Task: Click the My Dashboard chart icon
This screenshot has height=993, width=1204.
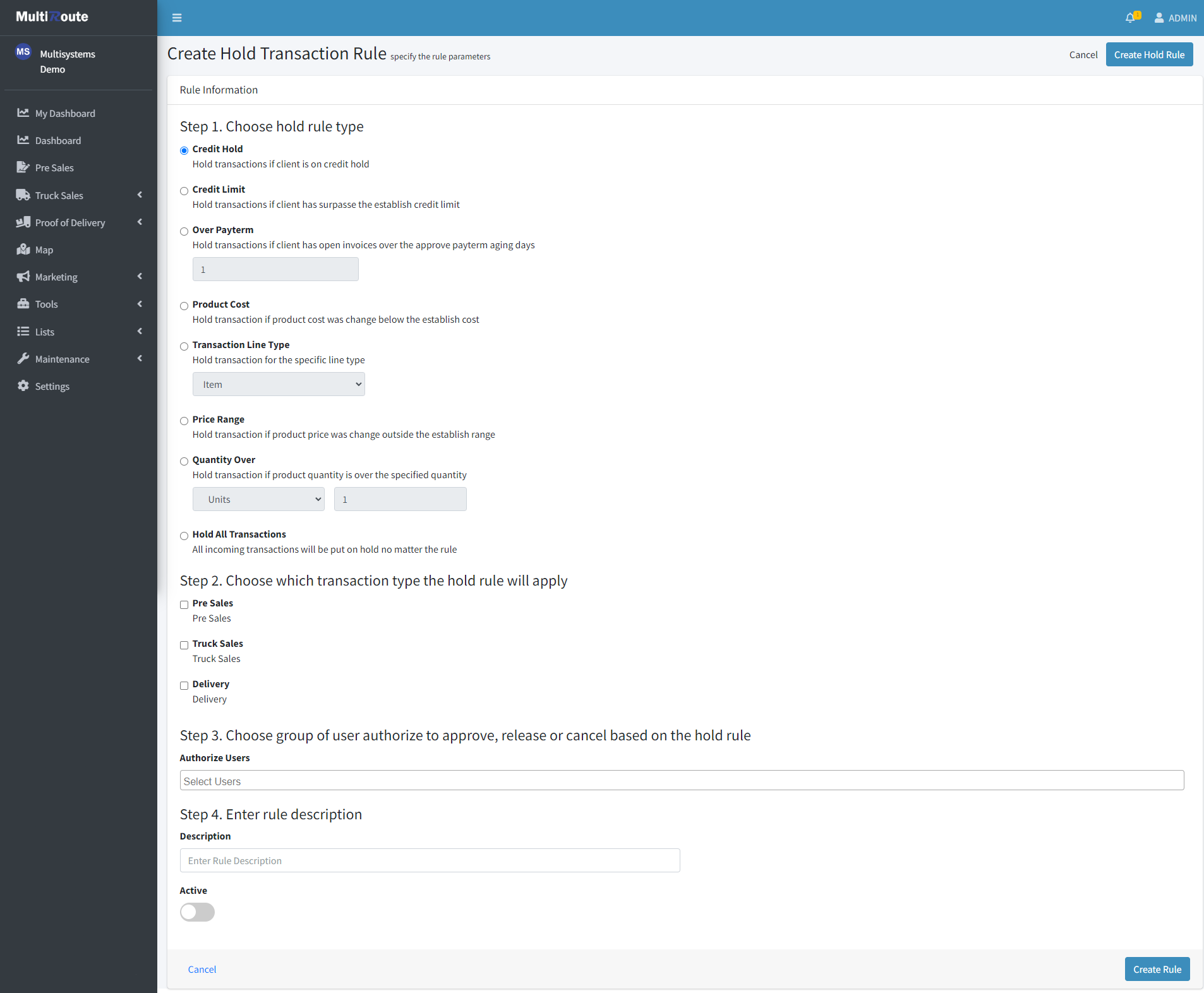Action: (x=23, y=113)
